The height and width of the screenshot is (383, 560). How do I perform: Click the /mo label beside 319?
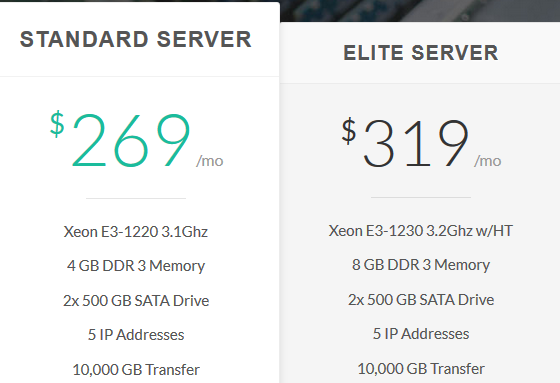pos(488,161)
